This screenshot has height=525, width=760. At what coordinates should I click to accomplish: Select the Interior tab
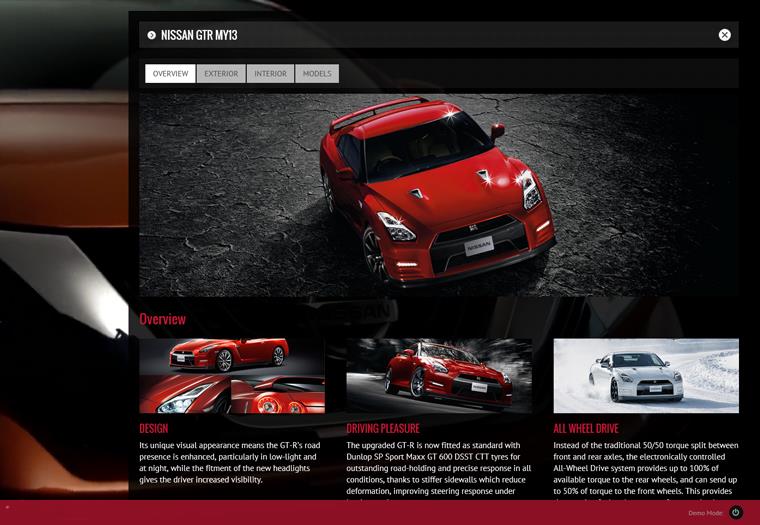coord(270,73)
